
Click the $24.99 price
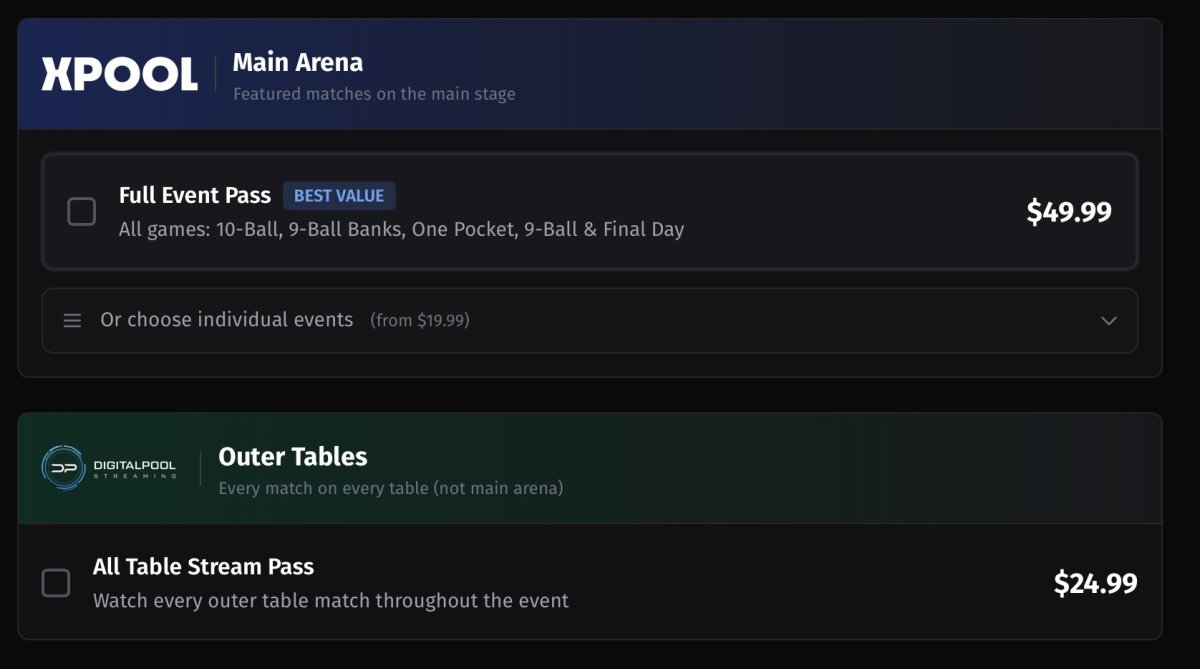1095,583
